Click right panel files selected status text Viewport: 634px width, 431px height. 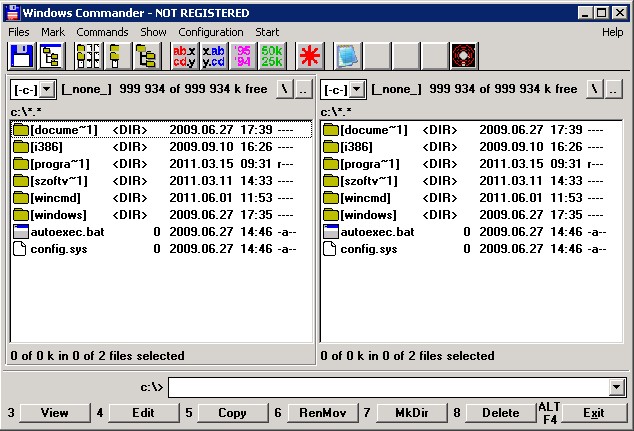click(x=408, y=356)
